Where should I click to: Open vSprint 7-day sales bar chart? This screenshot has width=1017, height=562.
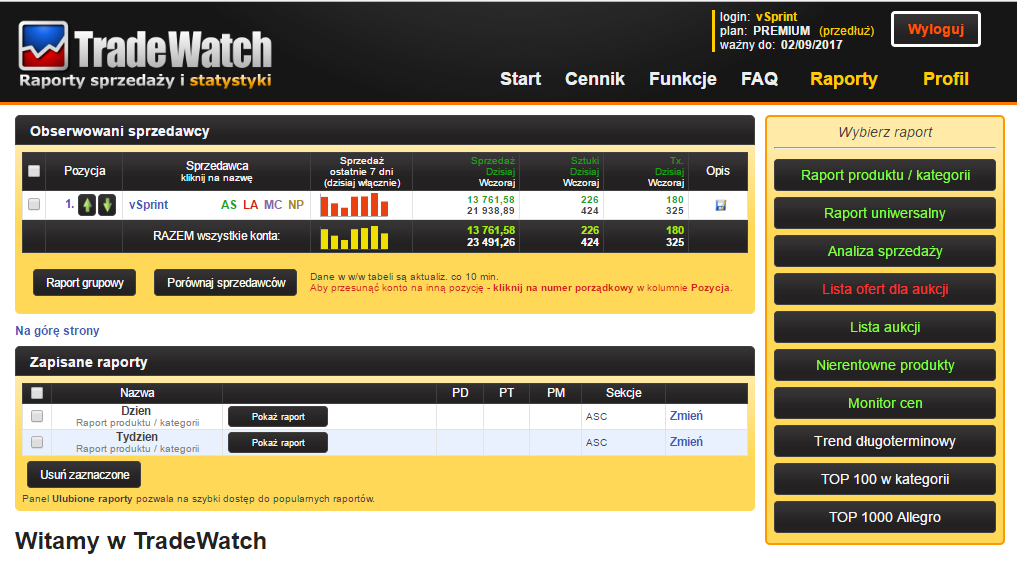(x=354, y=205)
